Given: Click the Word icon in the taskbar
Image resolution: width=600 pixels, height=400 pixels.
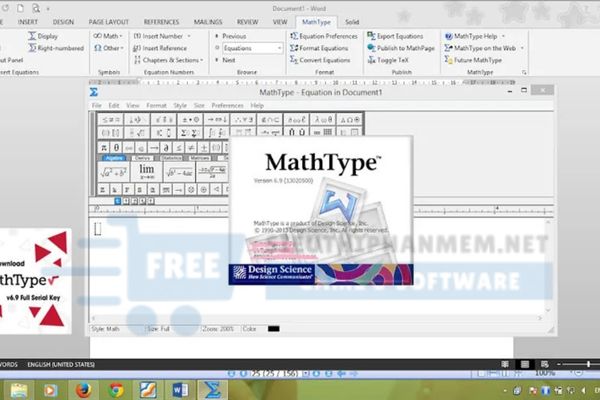Looking at the screenshot, I should coord(181,390).
